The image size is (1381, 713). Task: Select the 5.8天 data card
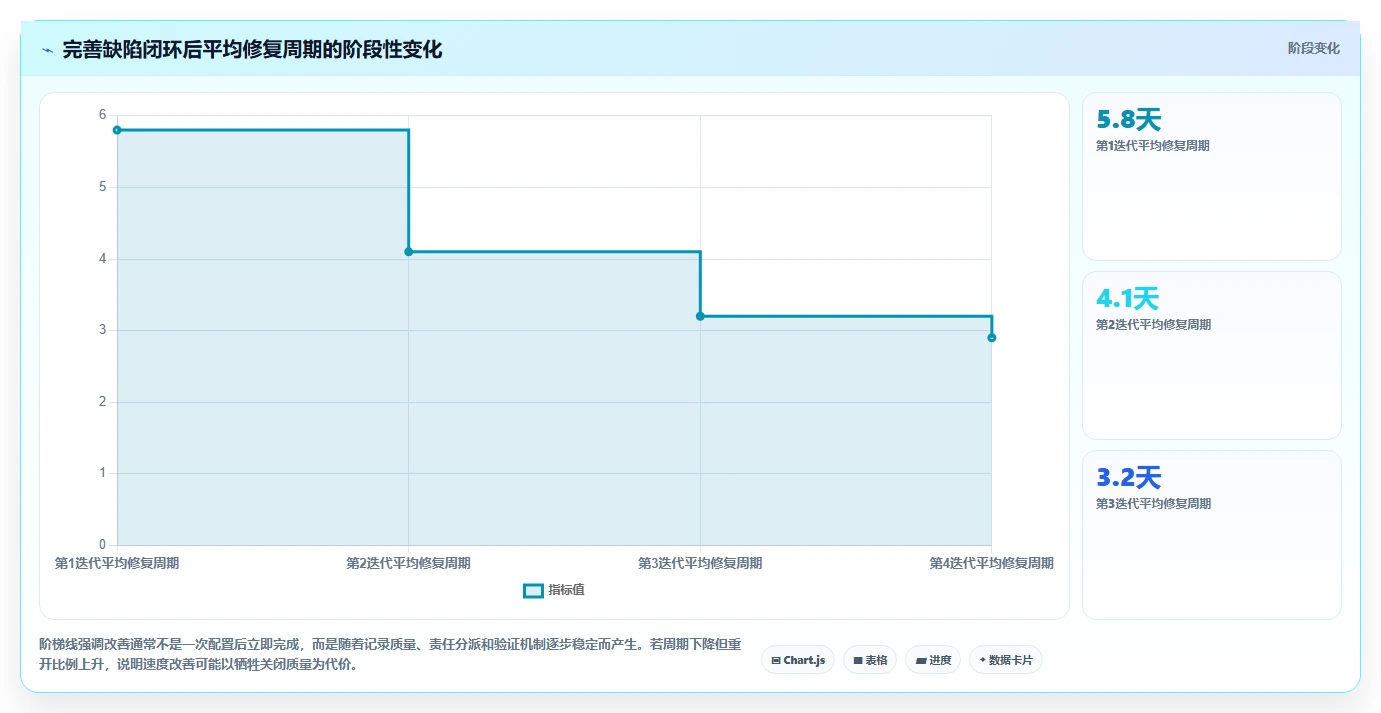1212,177
